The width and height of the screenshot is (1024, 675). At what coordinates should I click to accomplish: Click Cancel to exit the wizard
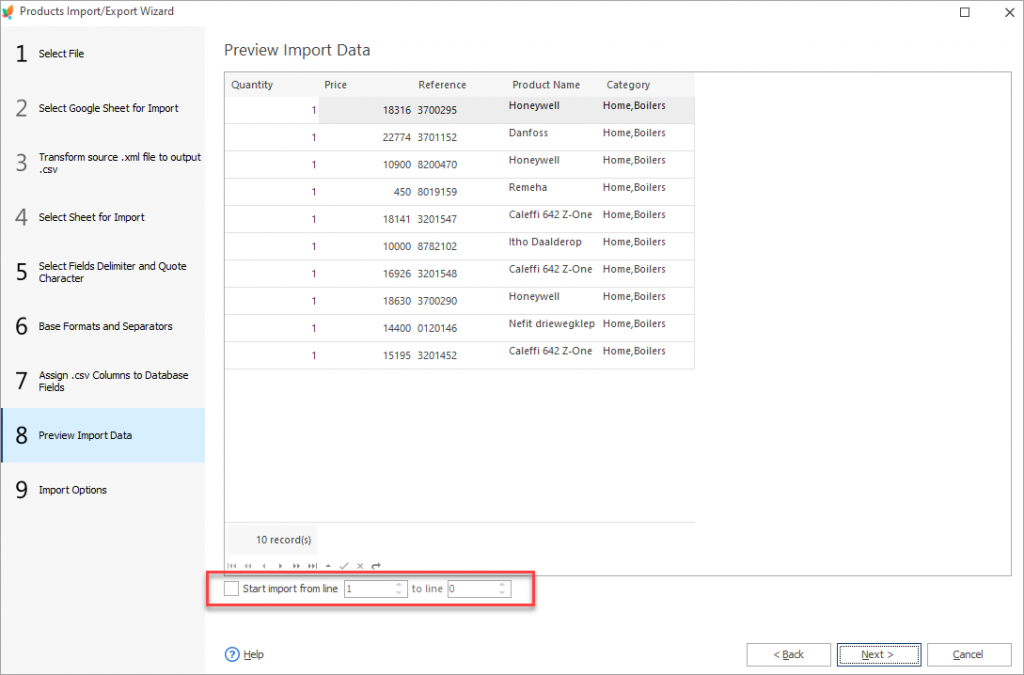click(x=968, y=654)
